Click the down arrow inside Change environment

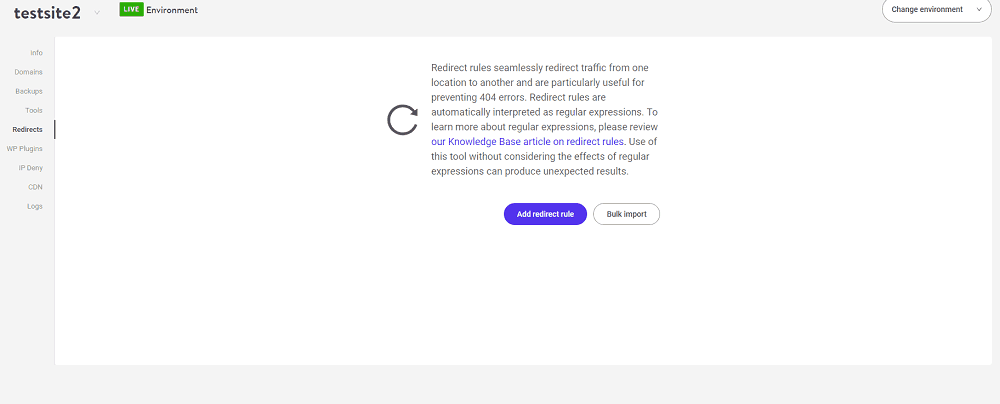979,10
